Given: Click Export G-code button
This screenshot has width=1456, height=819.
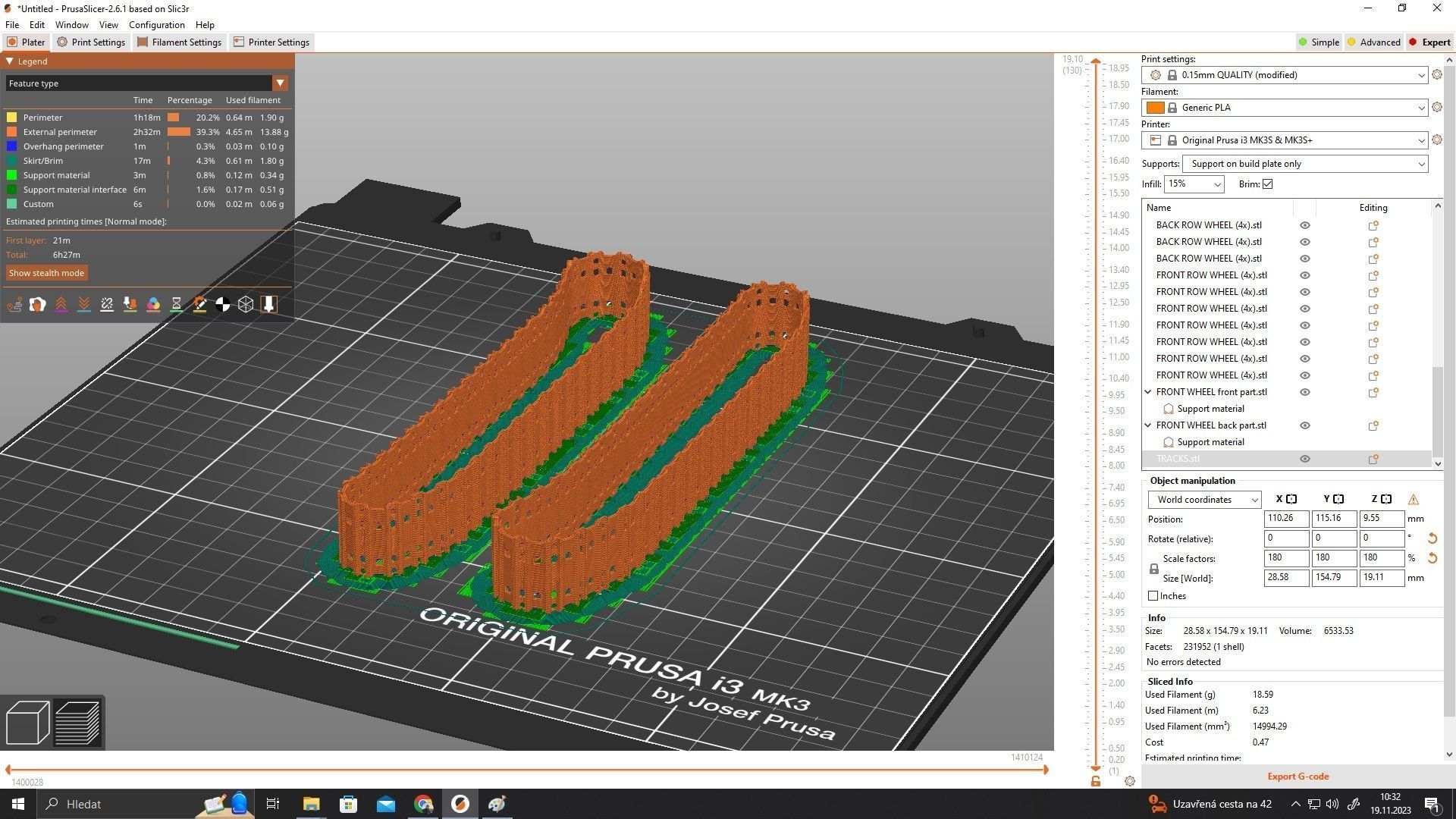Looking at the screenshot, I should coord(1298,777).
